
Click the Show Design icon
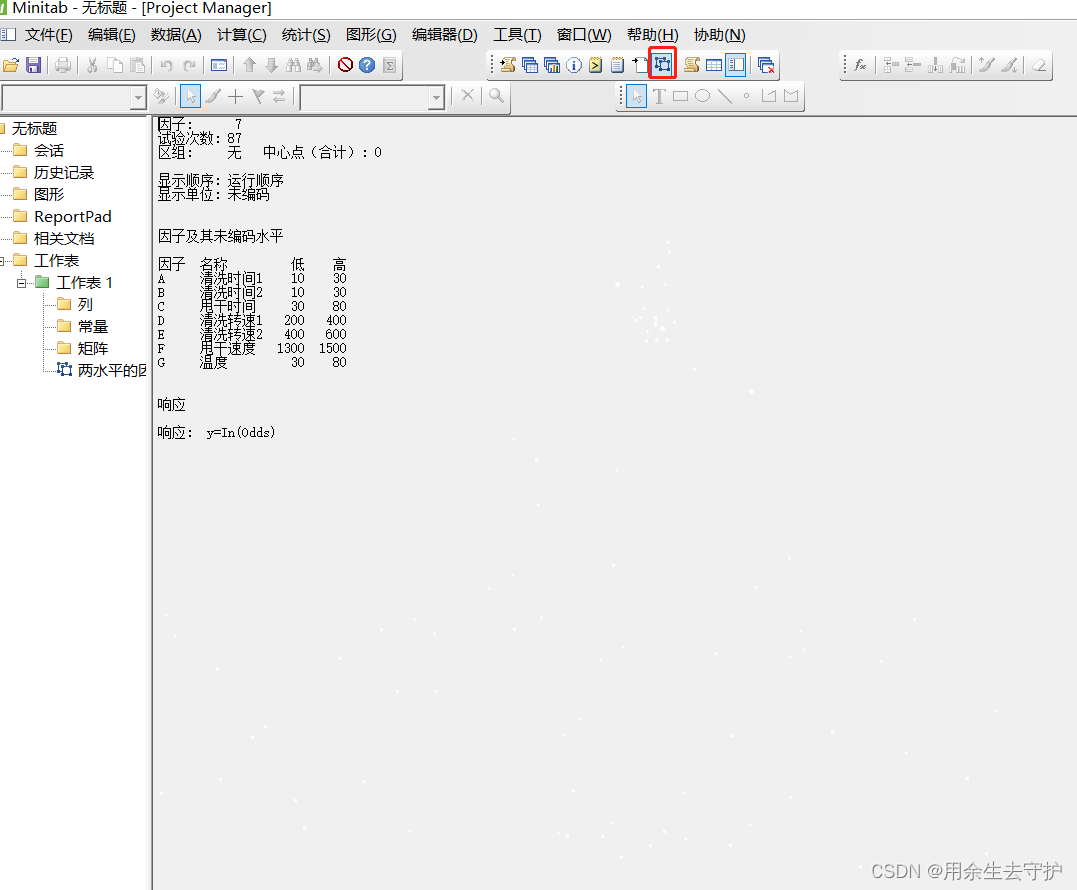tap(662, 65)
